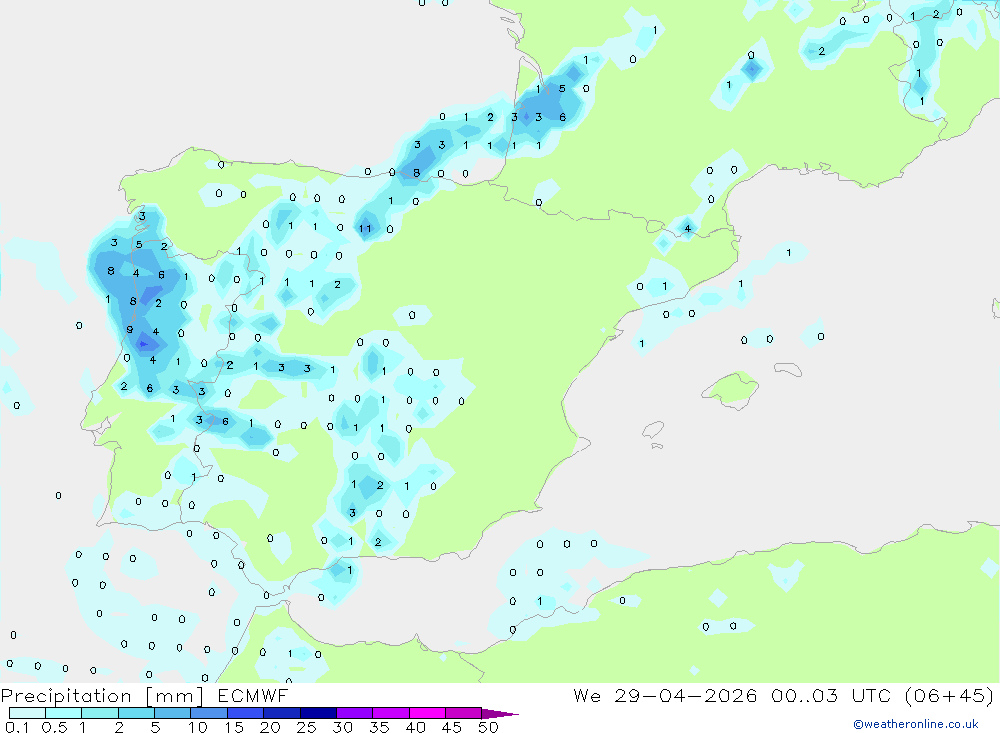Click the weekday abbreviation 'We'
The height and width of the screenshot is (733, 1000).
point(587,695)
